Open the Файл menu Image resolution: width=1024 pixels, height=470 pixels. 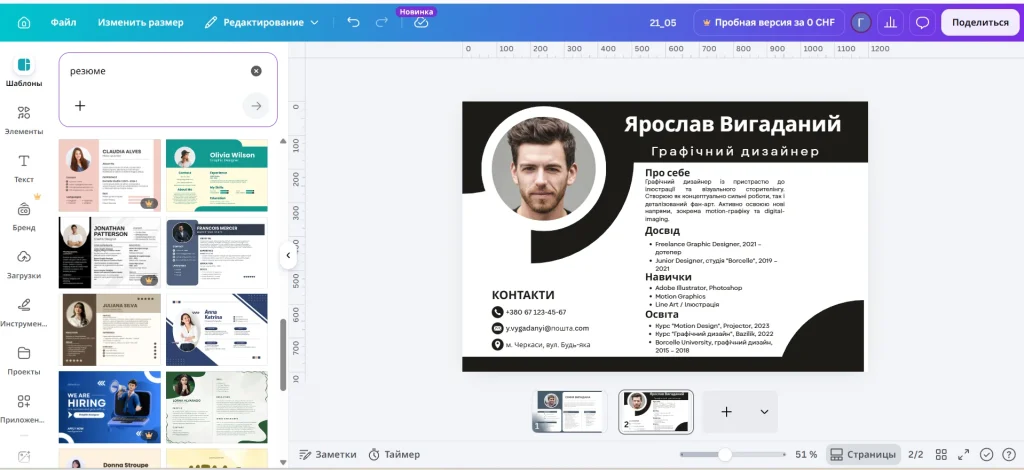click(x=63, y=22)
